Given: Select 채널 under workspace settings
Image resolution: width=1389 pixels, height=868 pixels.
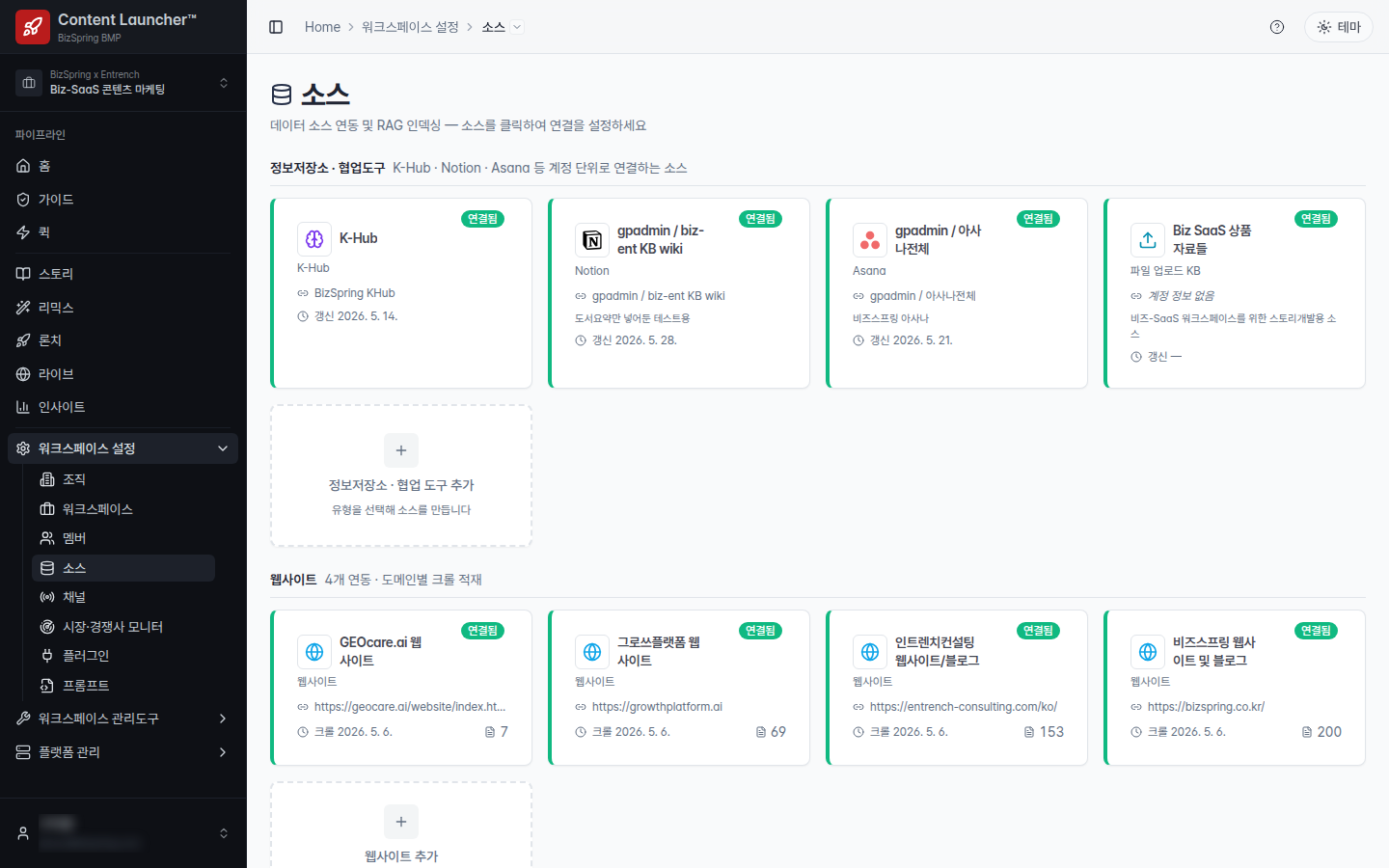Looking at the screenshot, I should point(123,597).
